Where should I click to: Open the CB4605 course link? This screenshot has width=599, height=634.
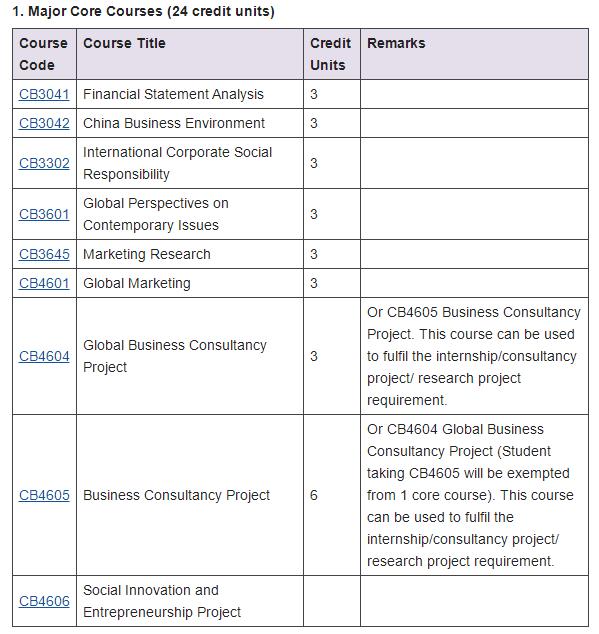pos(44,496)
